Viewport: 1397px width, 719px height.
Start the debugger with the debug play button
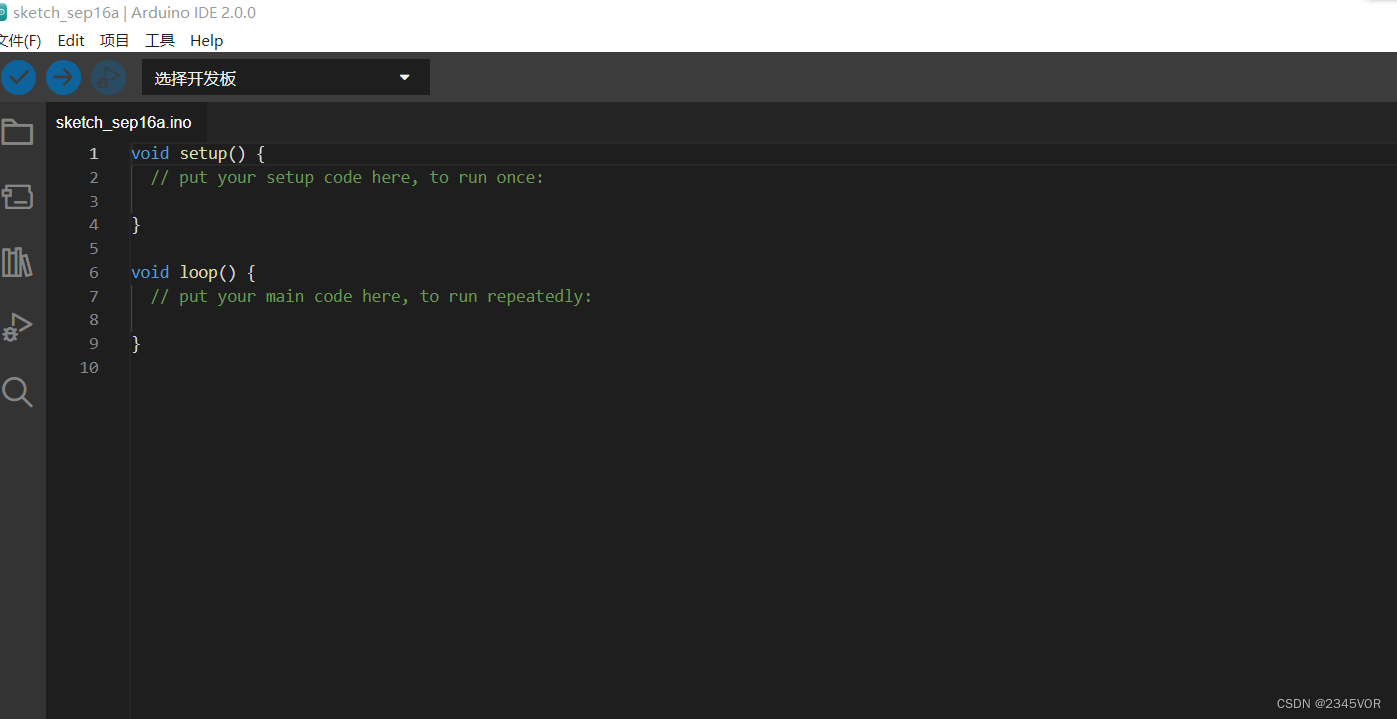point(108,77)
